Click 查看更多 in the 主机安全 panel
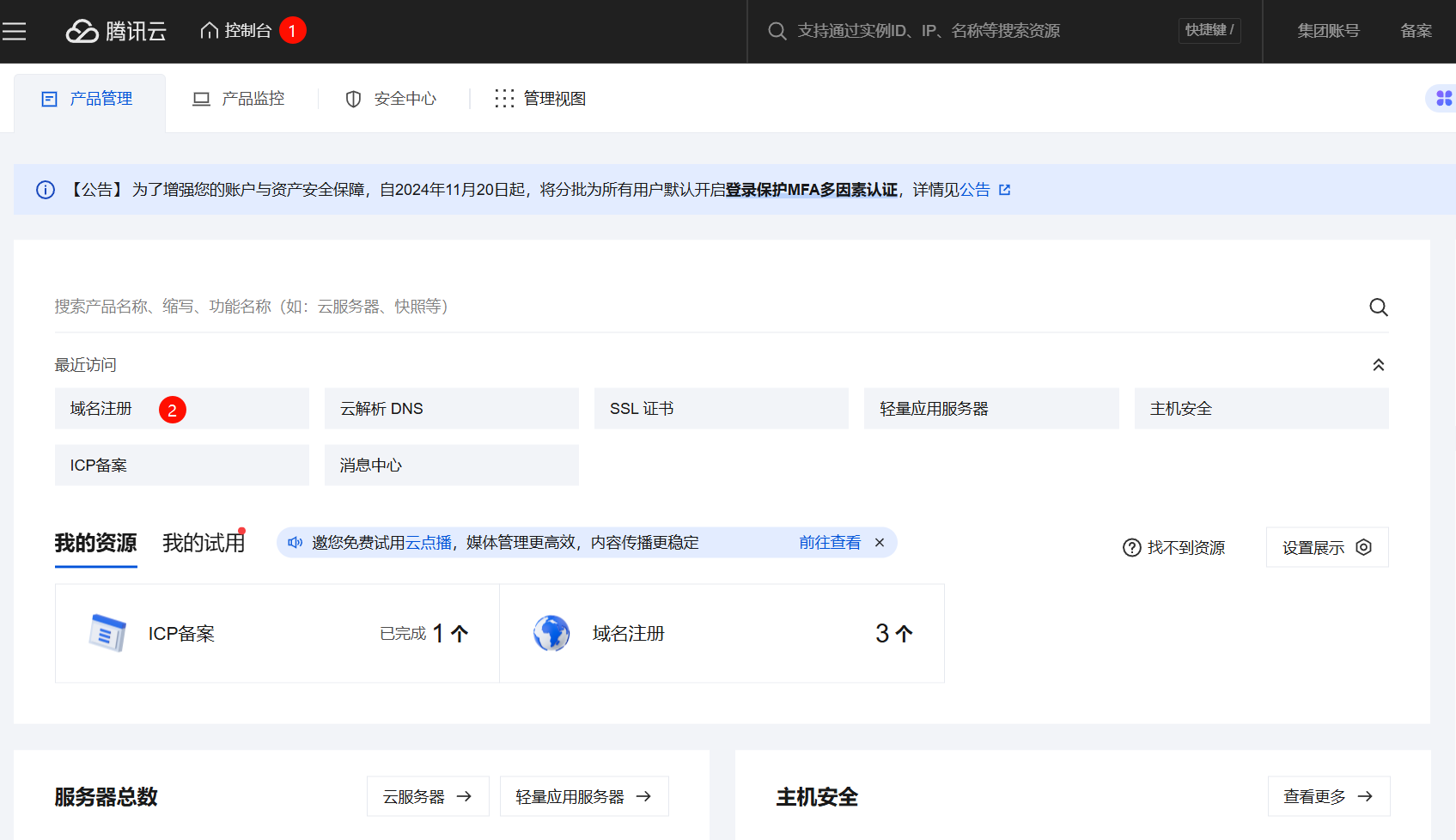 tap(1329, 797)
